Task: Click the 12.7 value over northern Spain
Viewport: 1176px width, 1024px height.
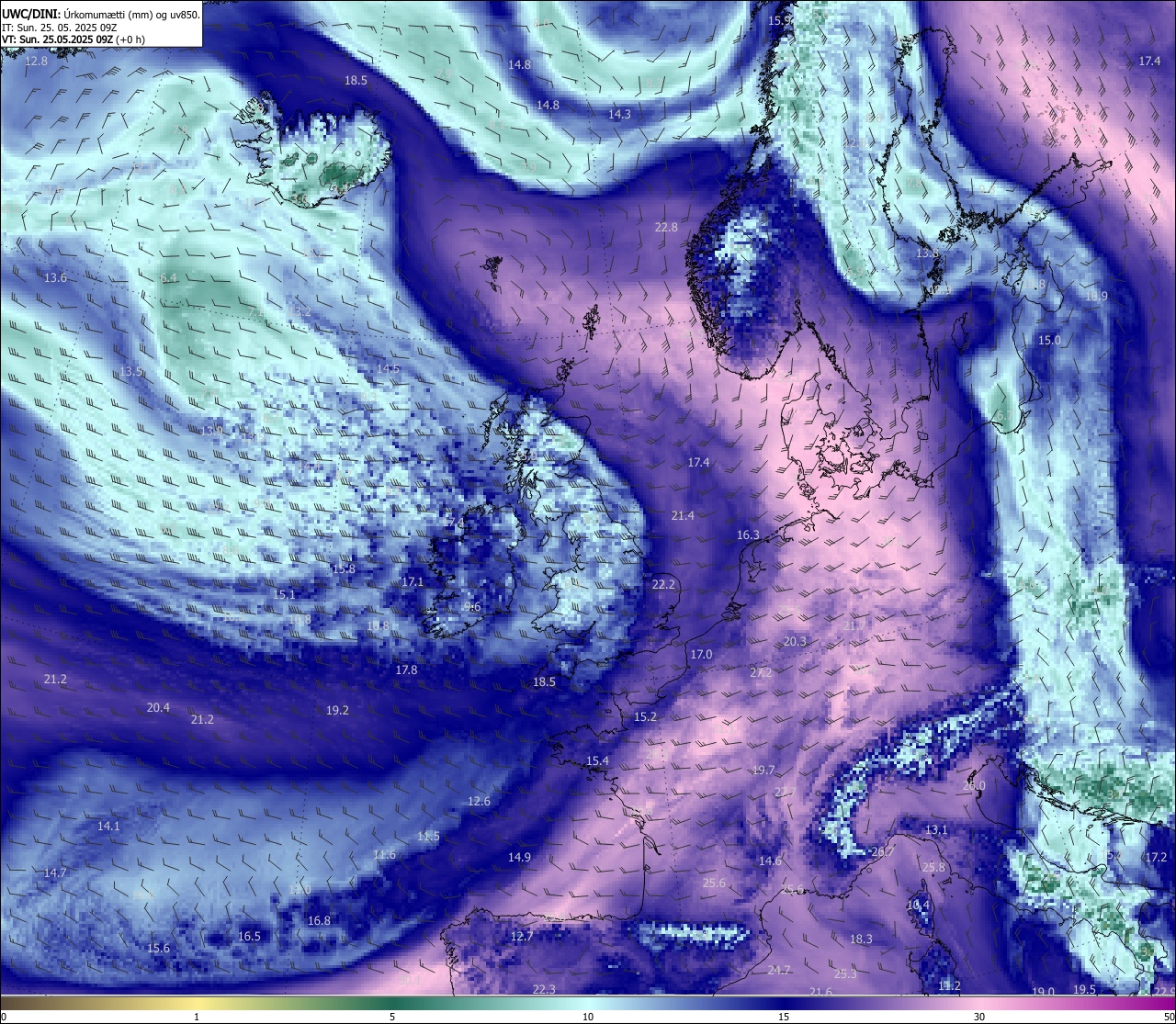Action: pos(522,937)
